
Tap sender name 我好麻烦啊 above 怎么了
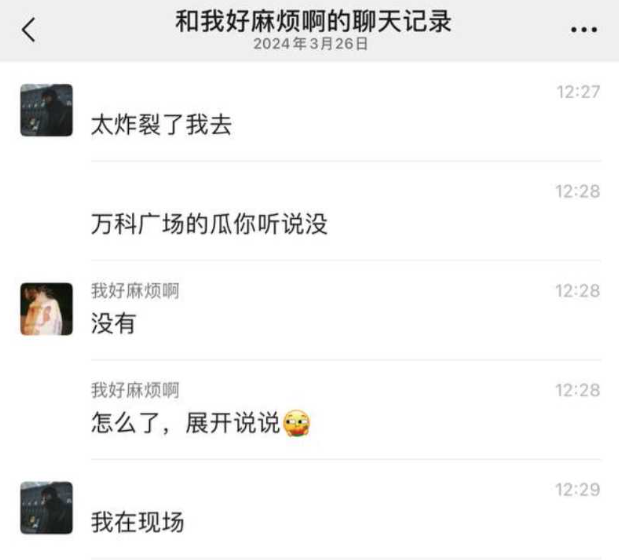pyautogui.click(x=135, y=390)
